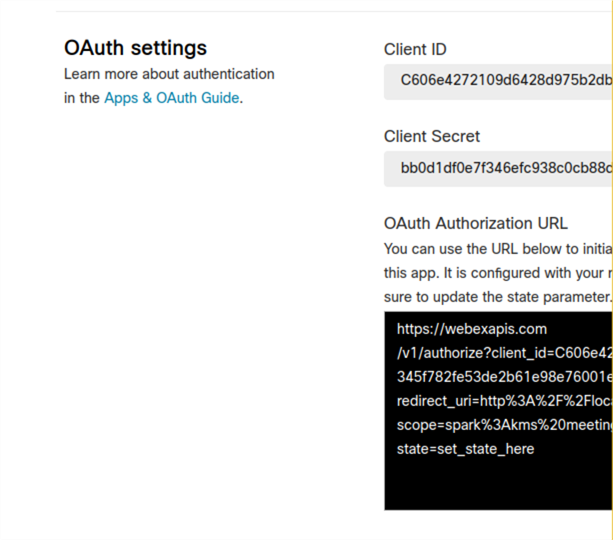Click the OAuth Authorization URL code box

click(498, 411)
